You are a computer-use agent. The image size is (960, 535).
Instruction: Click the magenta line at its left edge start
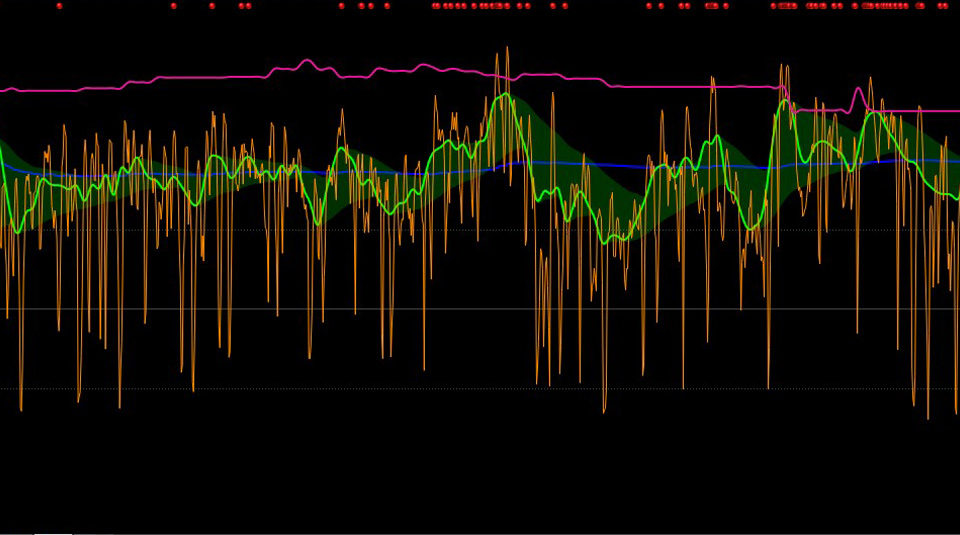3,90
